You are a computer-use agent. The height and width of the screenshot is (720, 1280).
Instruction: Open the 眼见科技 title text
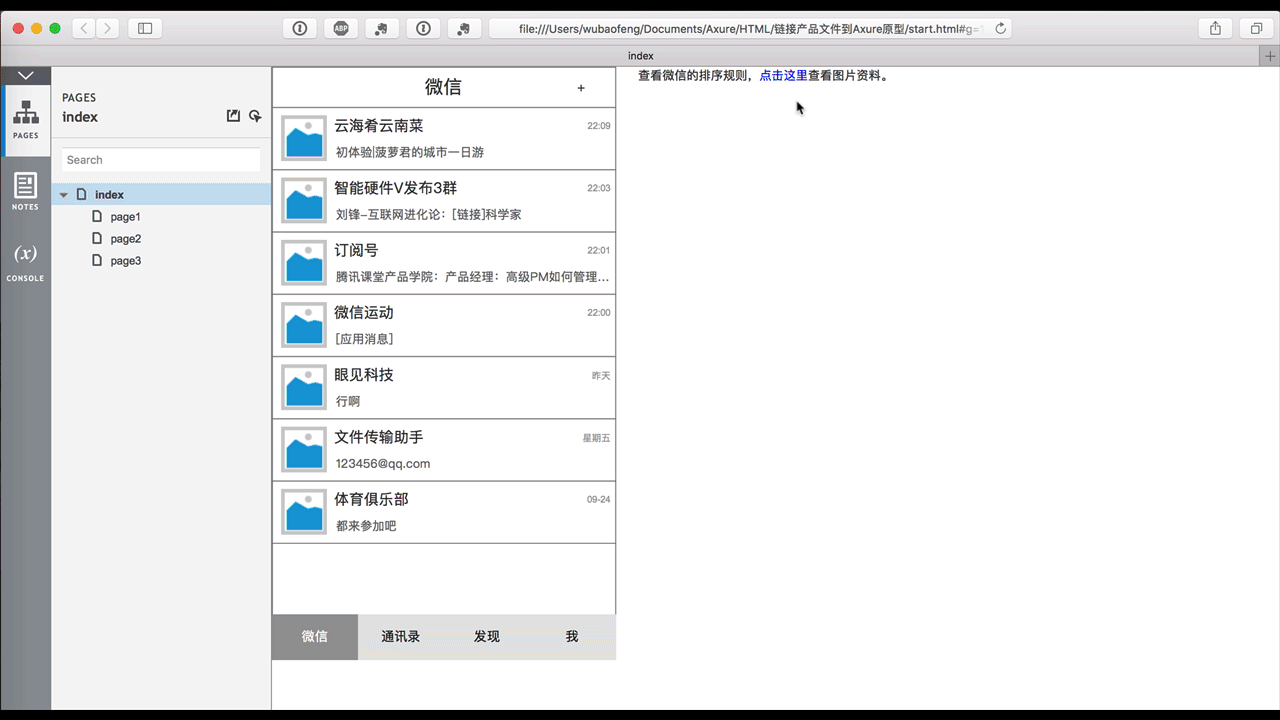point(364,375)
